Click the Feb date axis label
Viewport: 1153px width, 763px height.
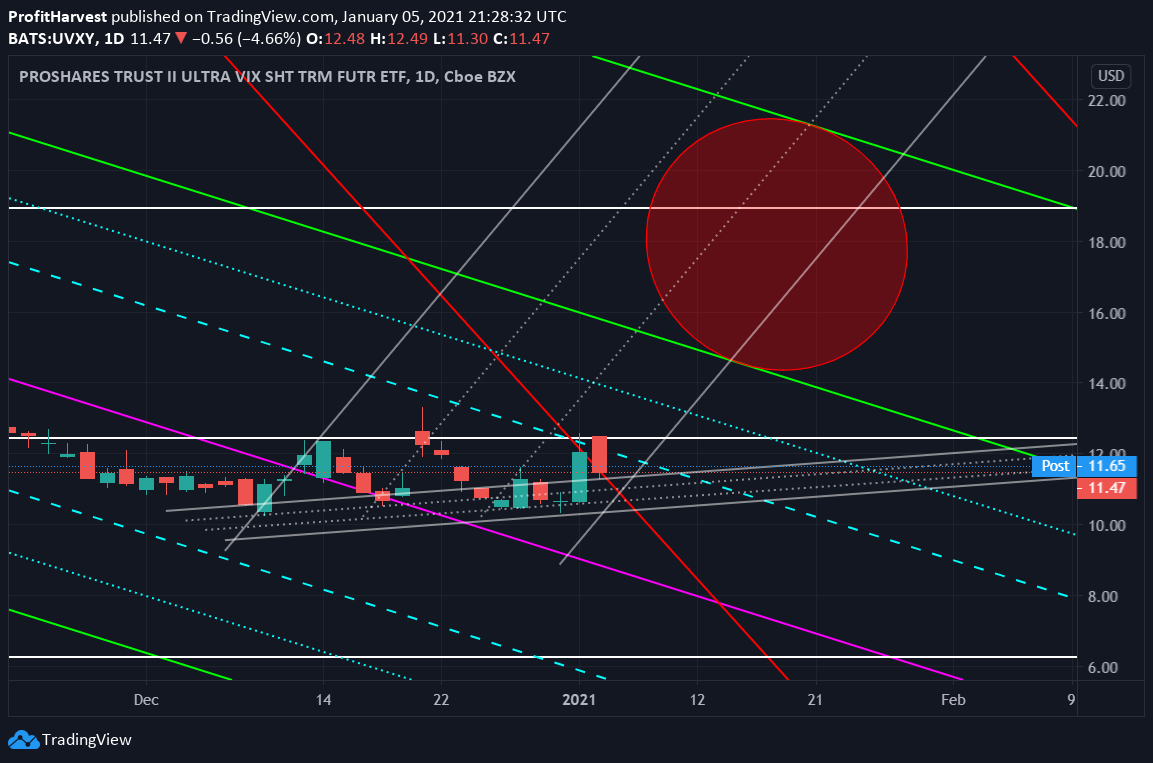coord(953,700)
